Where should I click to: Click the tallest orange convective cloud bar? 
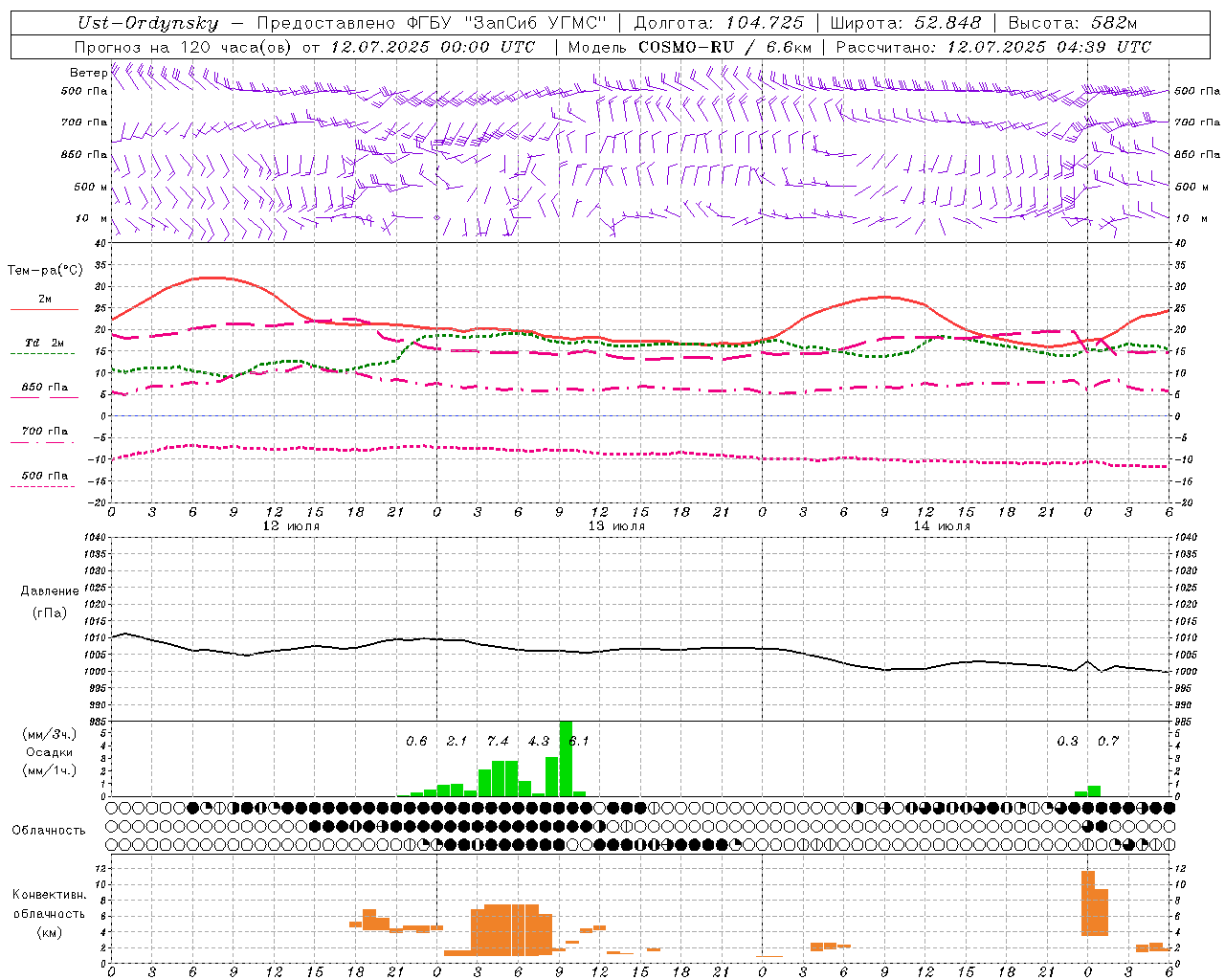point(1088,903)
